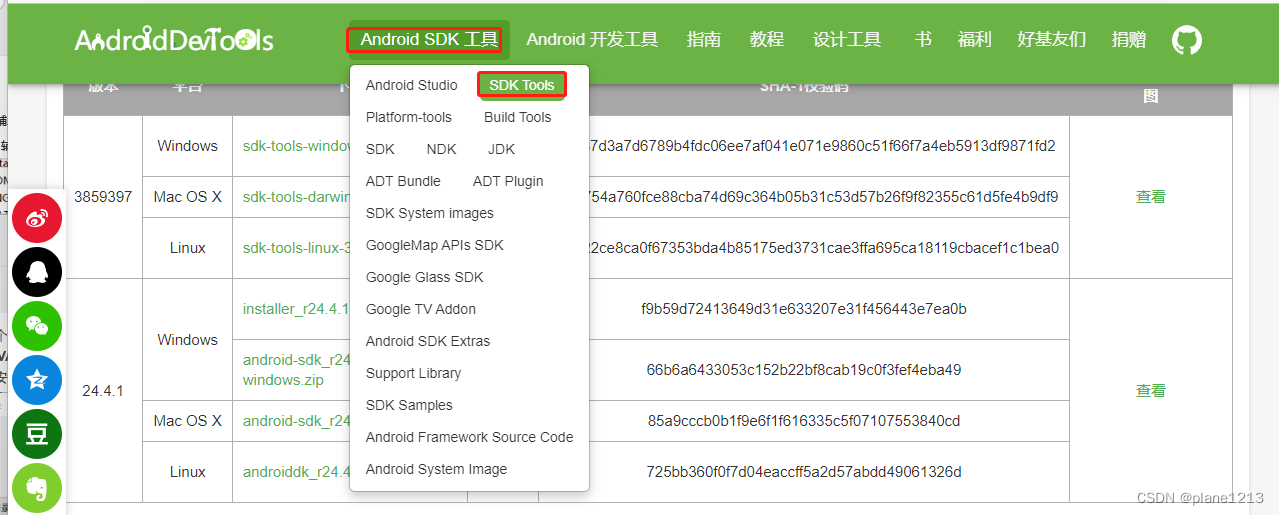This screenshot has width=1279, height=515.
Task: Share via the Qzone star icon
Action: (x=37, y=380)
